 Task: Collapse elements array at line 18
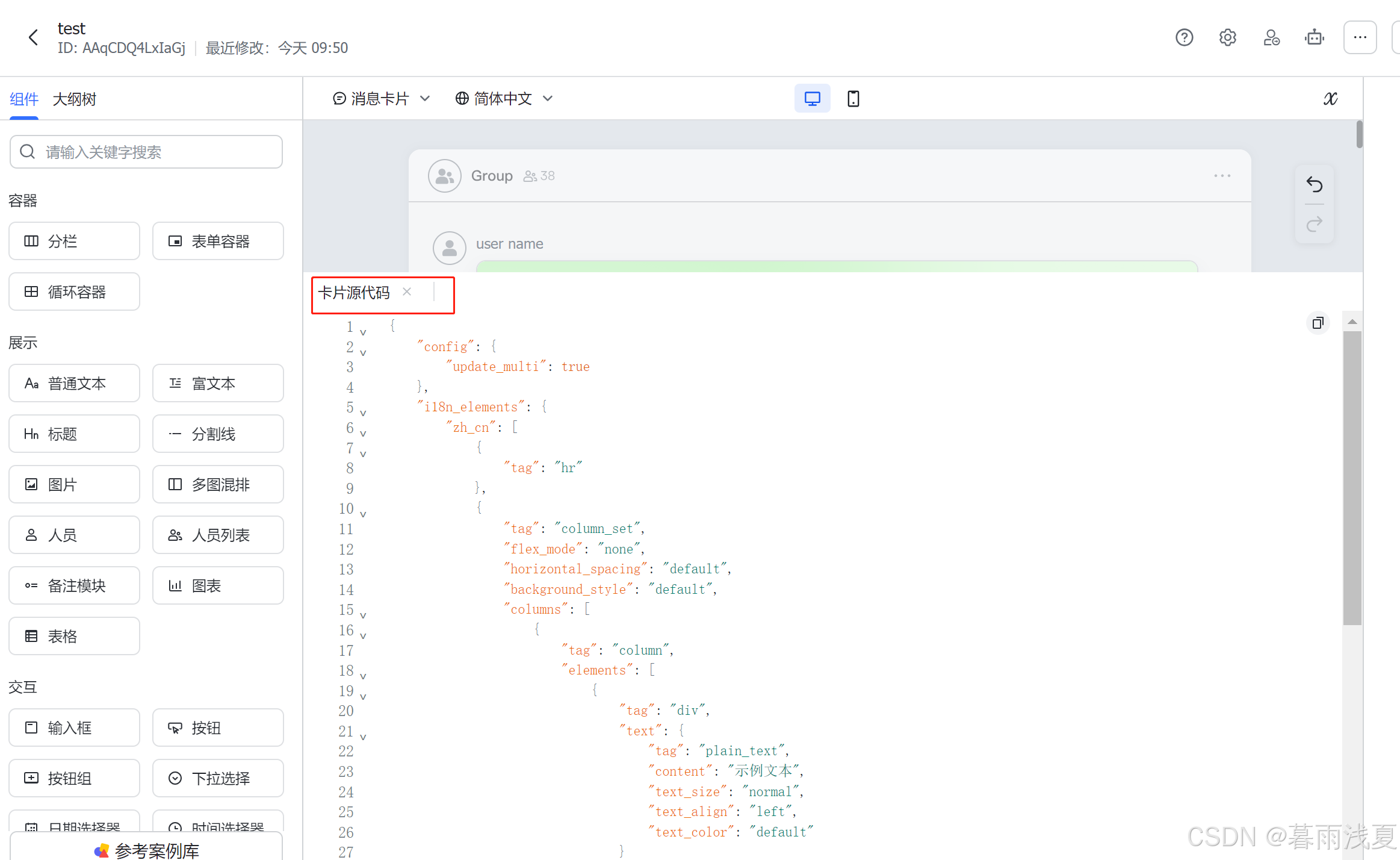(x=363, y=676)
